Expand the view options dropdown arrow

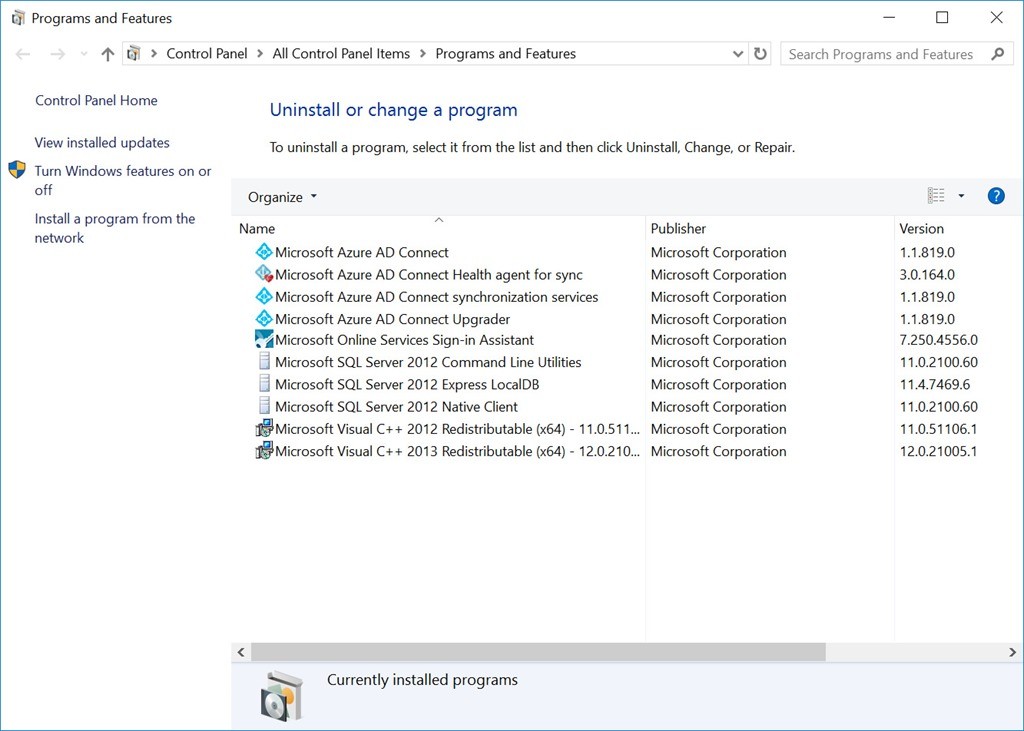pos(961,195)
